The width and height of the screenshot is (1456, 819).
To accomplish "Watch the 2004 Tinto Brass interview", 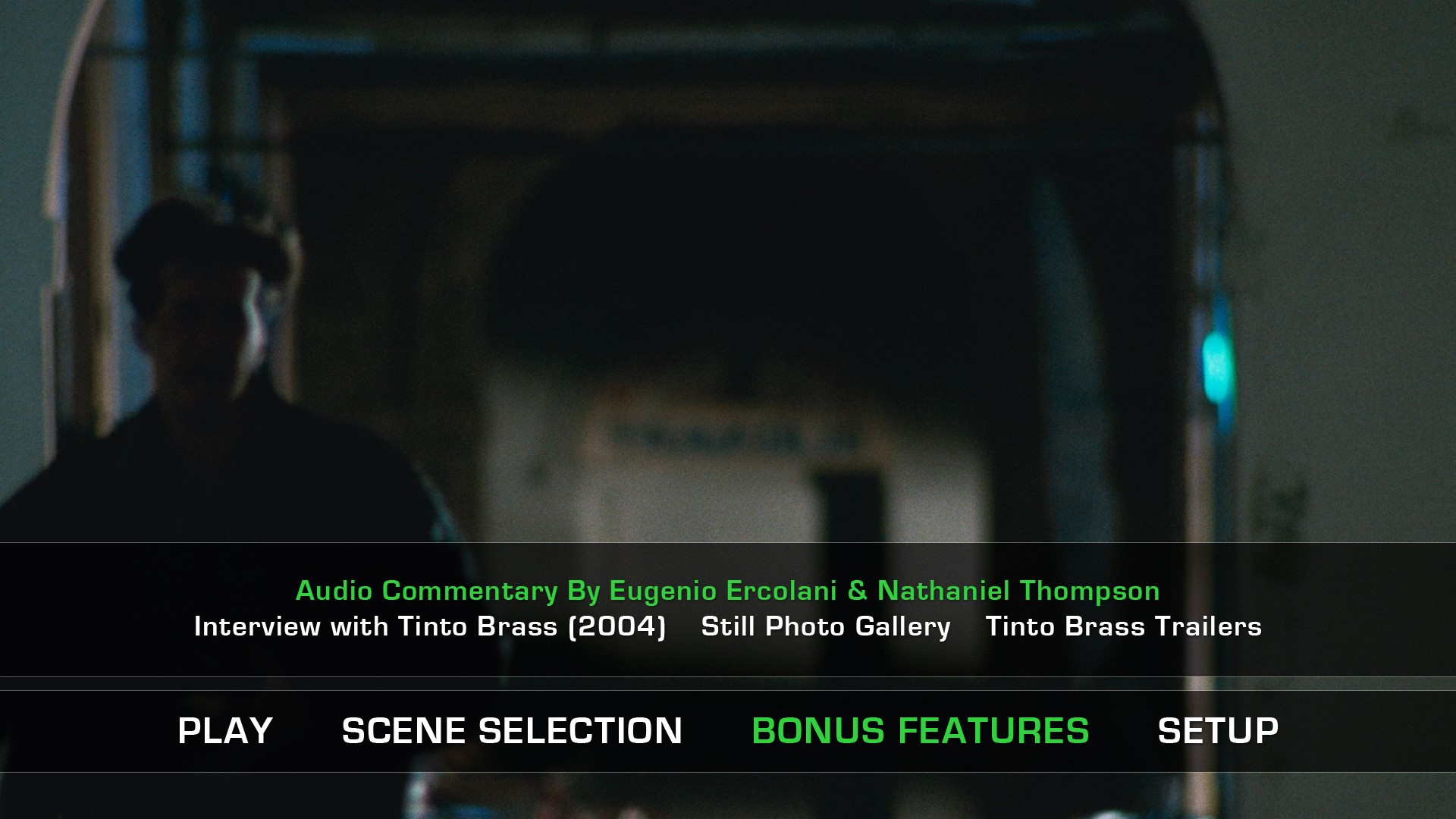I will click(x=430, y=626).
